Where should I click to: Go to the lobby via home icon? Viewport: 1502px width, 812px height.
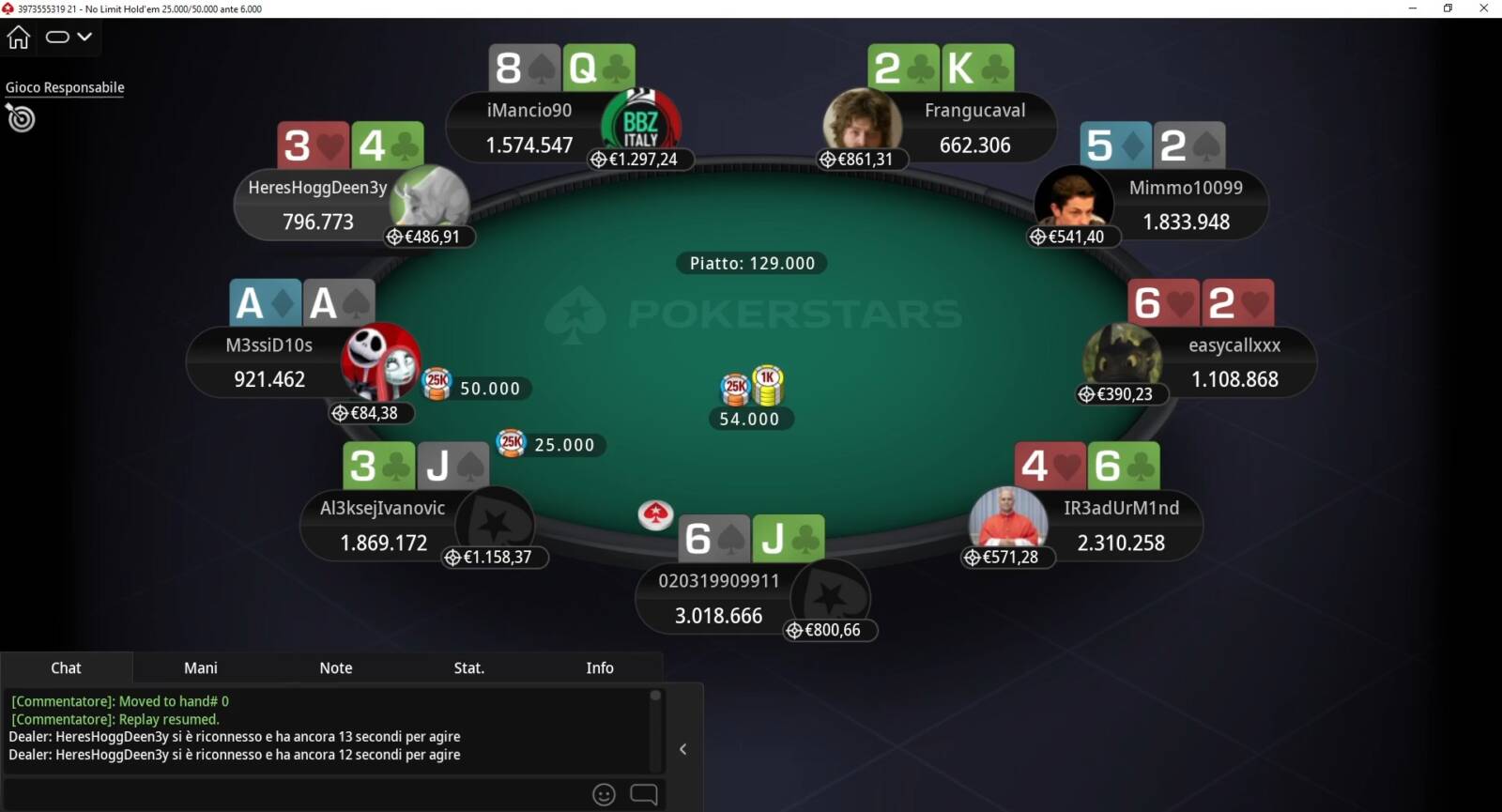[19, 38]
